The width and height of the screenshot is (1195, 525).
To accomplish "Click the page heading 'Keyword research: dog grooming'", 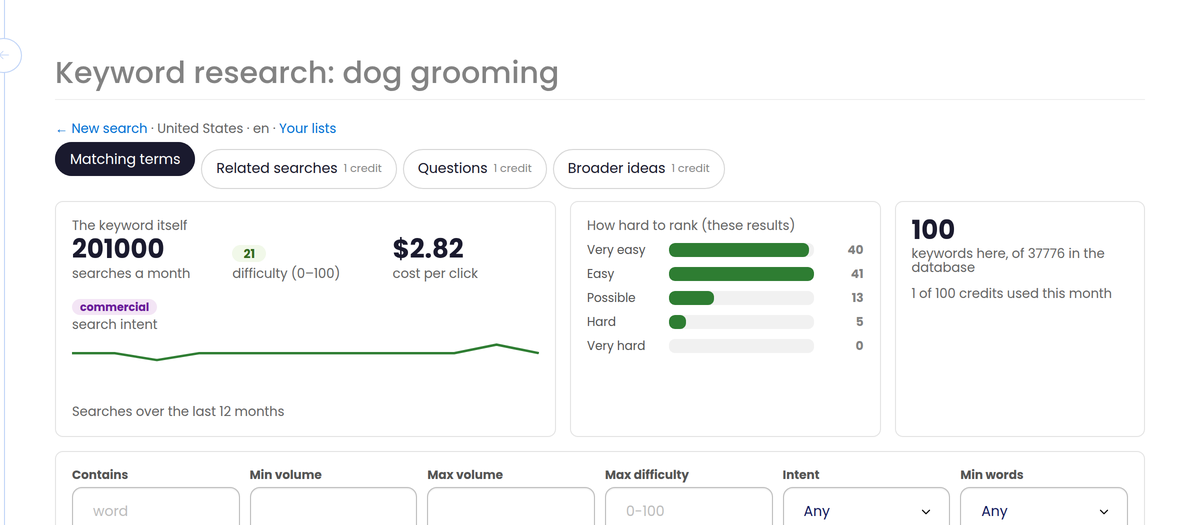I will pyautogui.click(x=307, y=73).
